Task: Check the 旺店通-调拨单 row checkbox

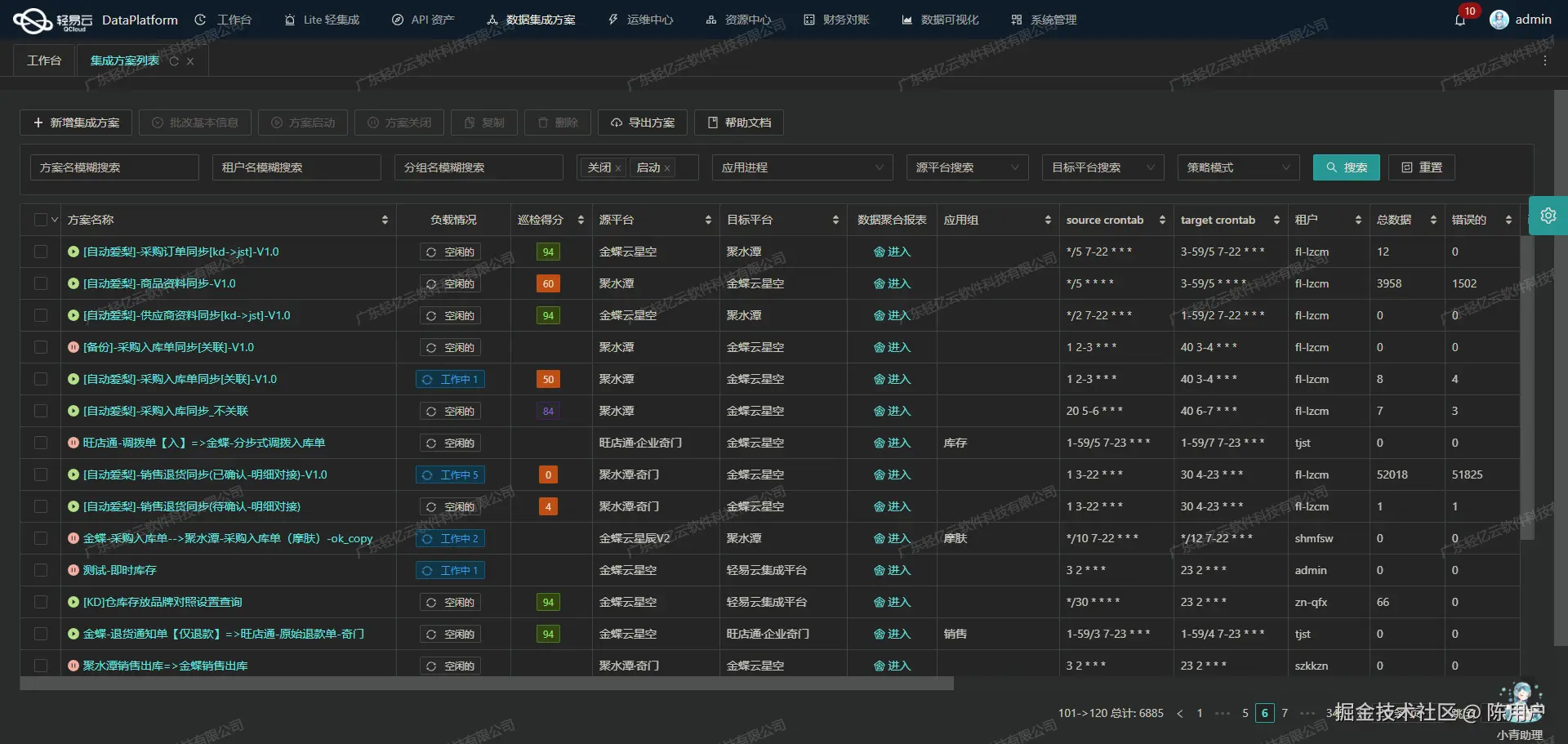Action: pos(41,443)
